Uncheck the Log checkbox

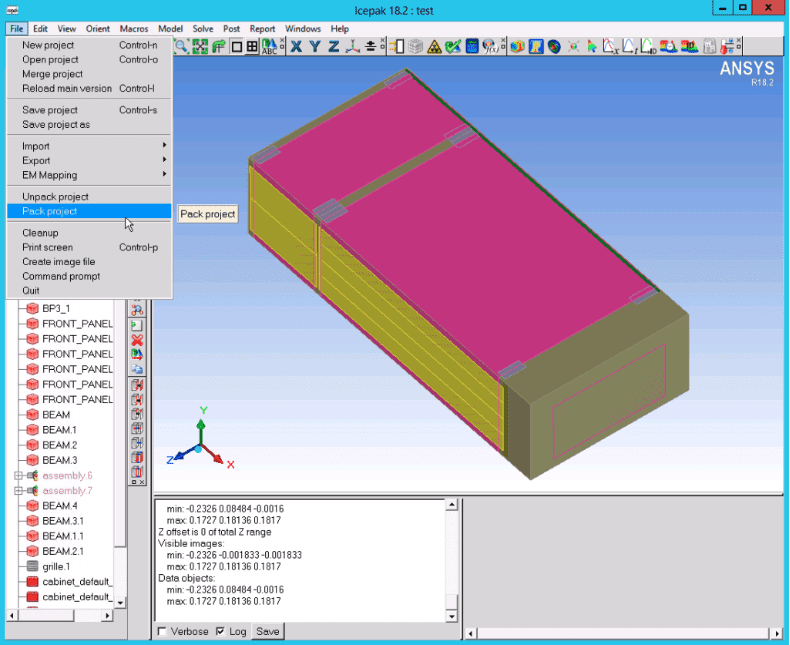point(220,631)
